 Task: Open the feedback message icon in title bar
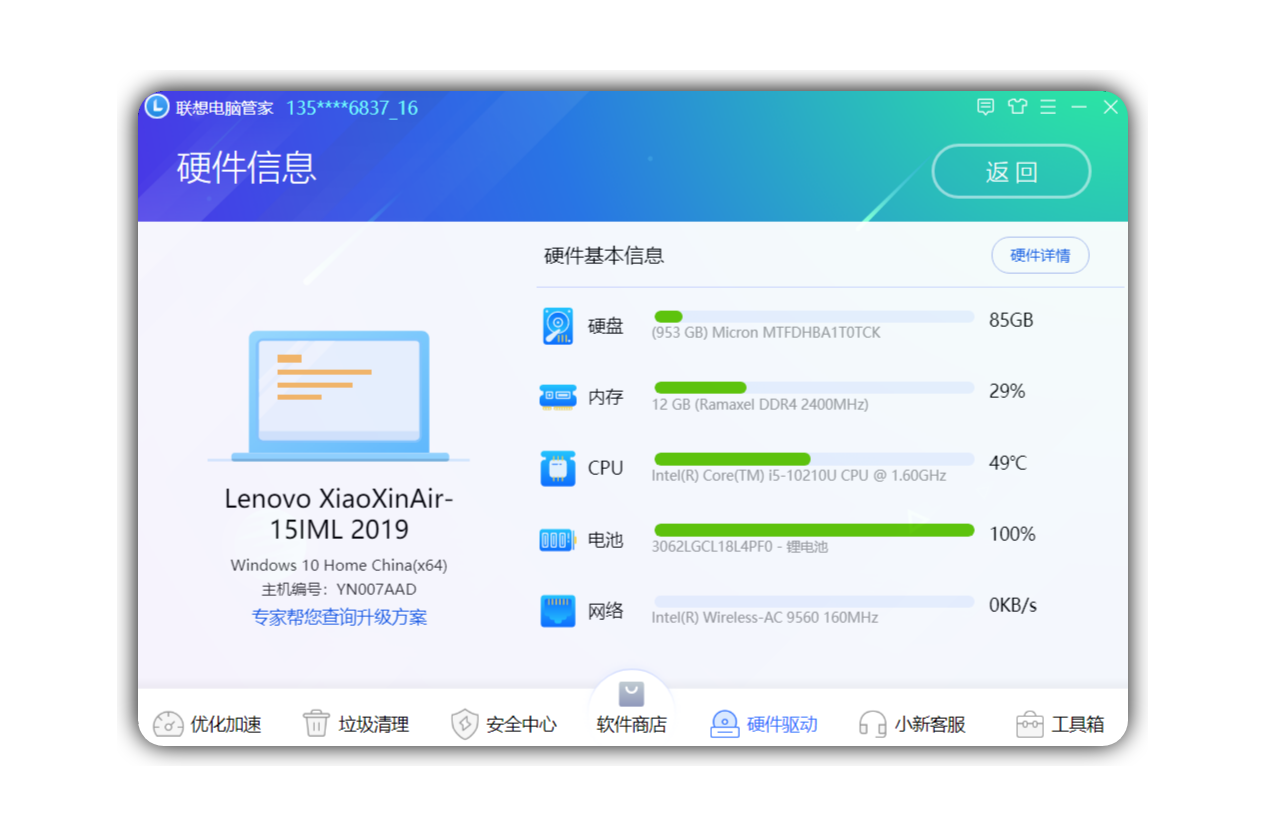985,106
